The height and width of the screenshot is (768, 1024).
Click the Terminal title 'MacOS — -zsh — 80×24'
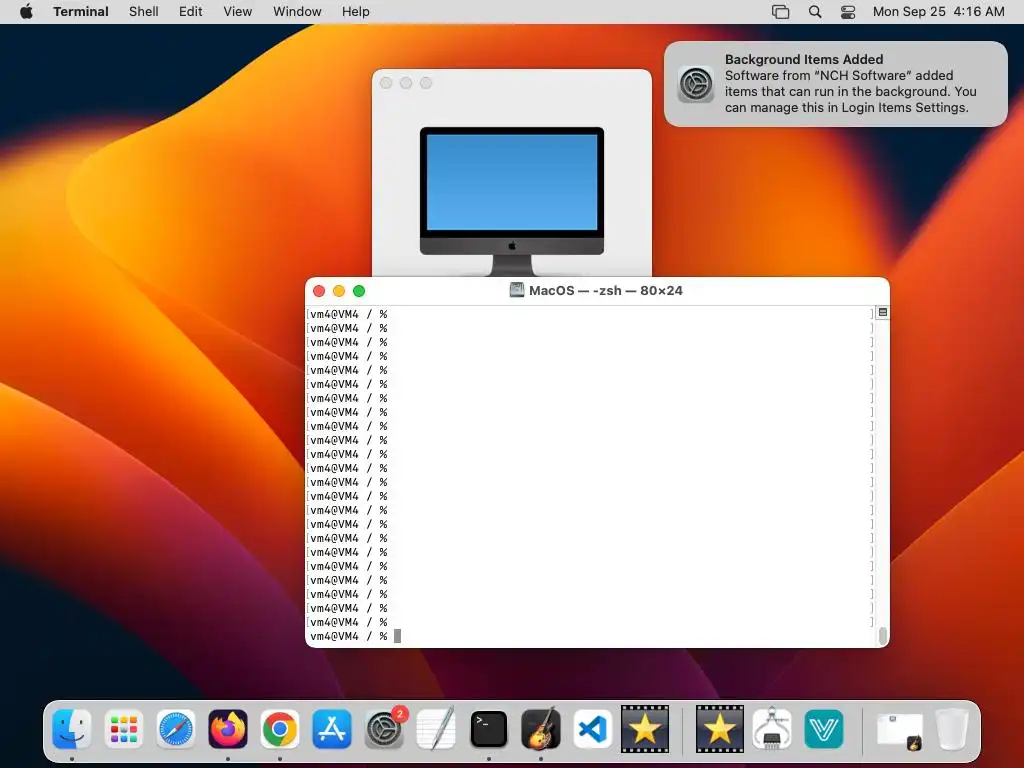605,291
